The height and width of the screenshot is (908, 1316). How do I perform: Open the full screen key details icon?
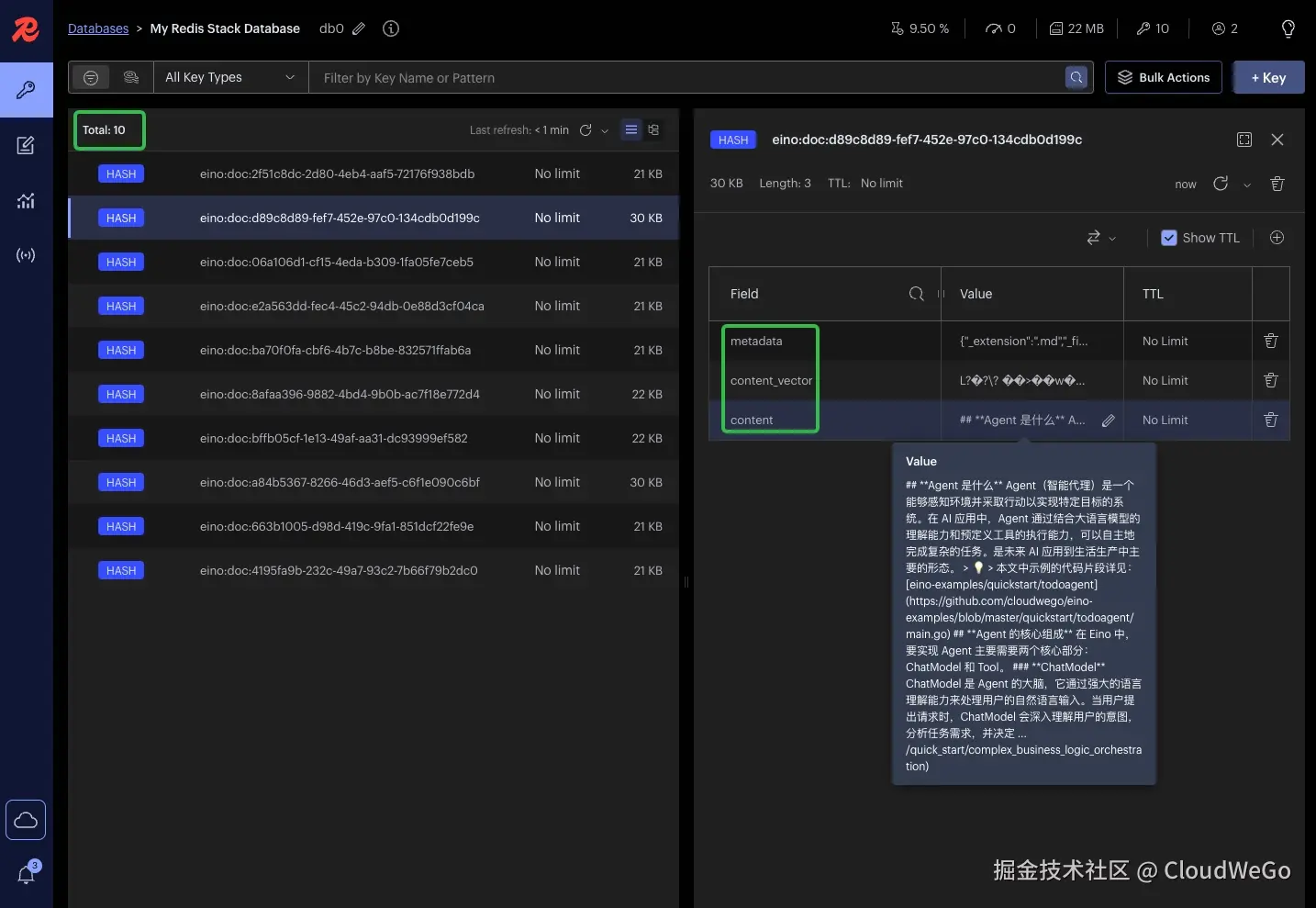coord(1244,140)
